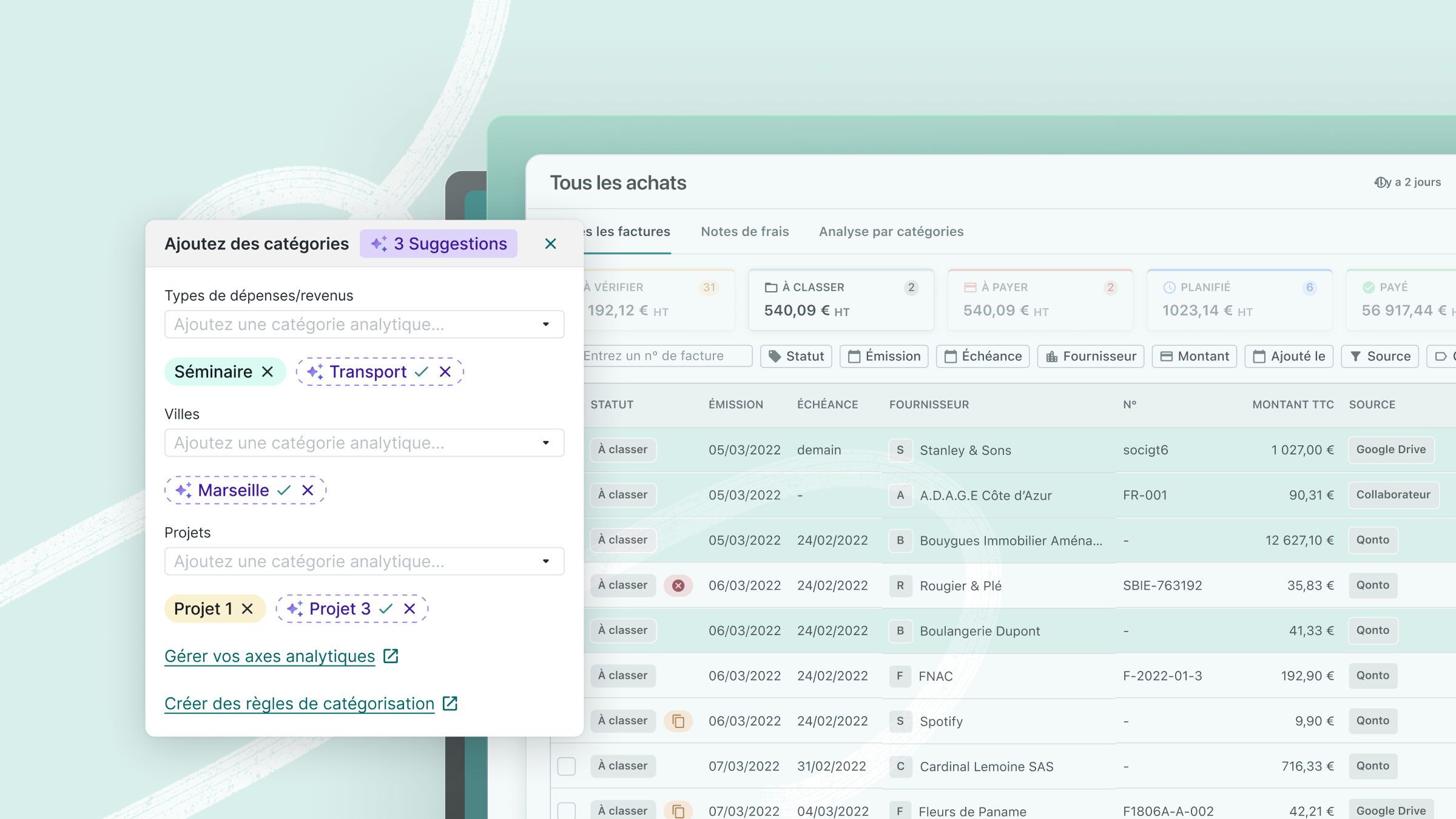Expand Types de dépenses/revenus dropdown arrow
Screen dimensions: 1456x819
pyautogui.click(x=546, y=325)
